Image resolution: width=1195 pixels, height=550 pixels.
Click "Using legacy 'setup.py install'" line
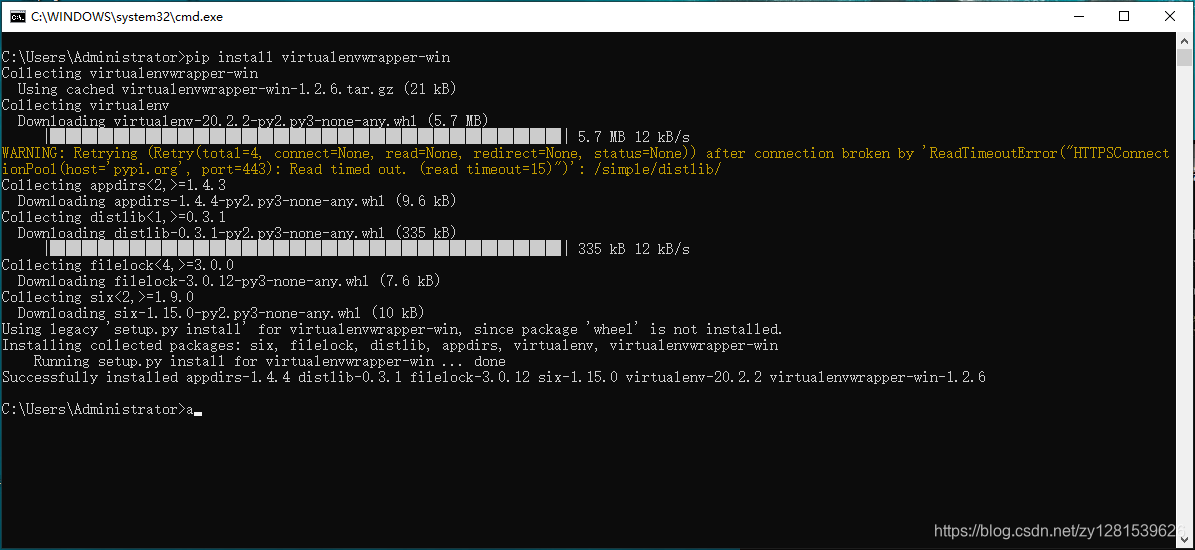click(x=392, y=329)
